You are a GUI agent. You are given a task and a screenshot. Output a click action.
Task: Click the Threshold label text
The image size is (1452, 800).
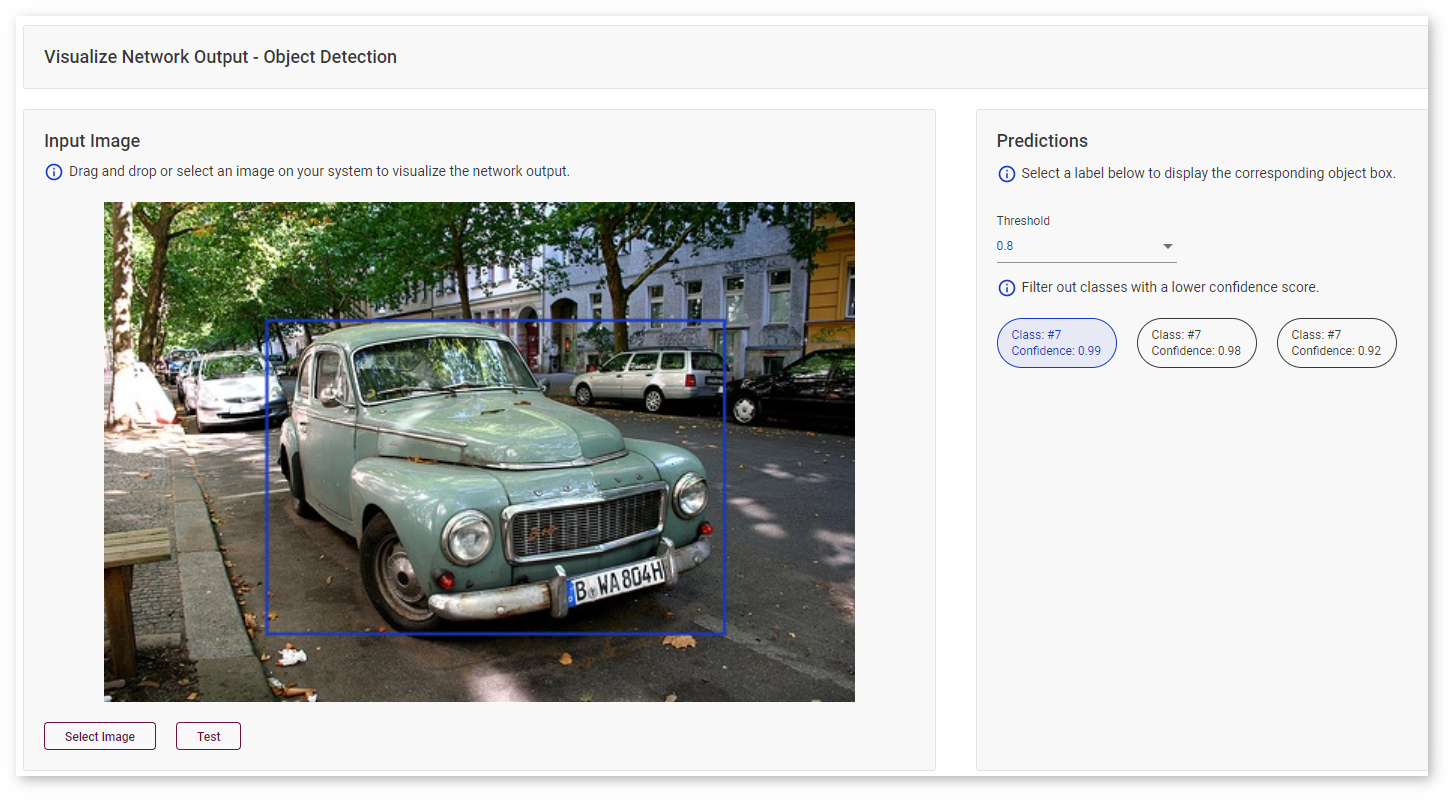(1023, 221)
